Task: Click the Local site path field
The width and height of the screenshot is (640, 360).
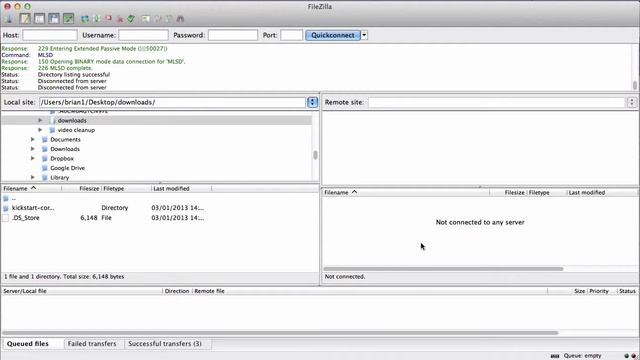Action: coord(172,102)
